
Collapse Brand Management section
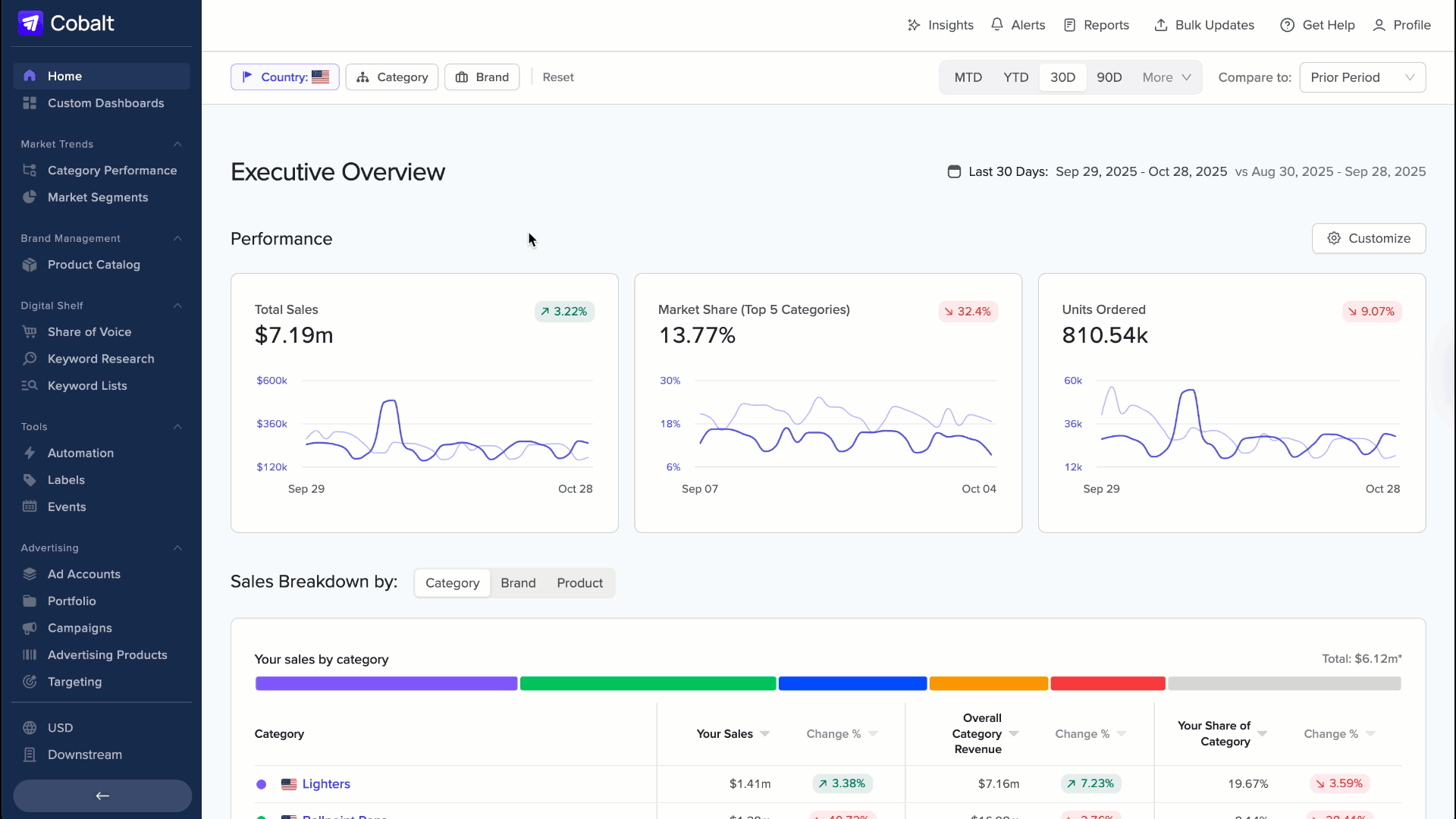click(x=177, y=238)
